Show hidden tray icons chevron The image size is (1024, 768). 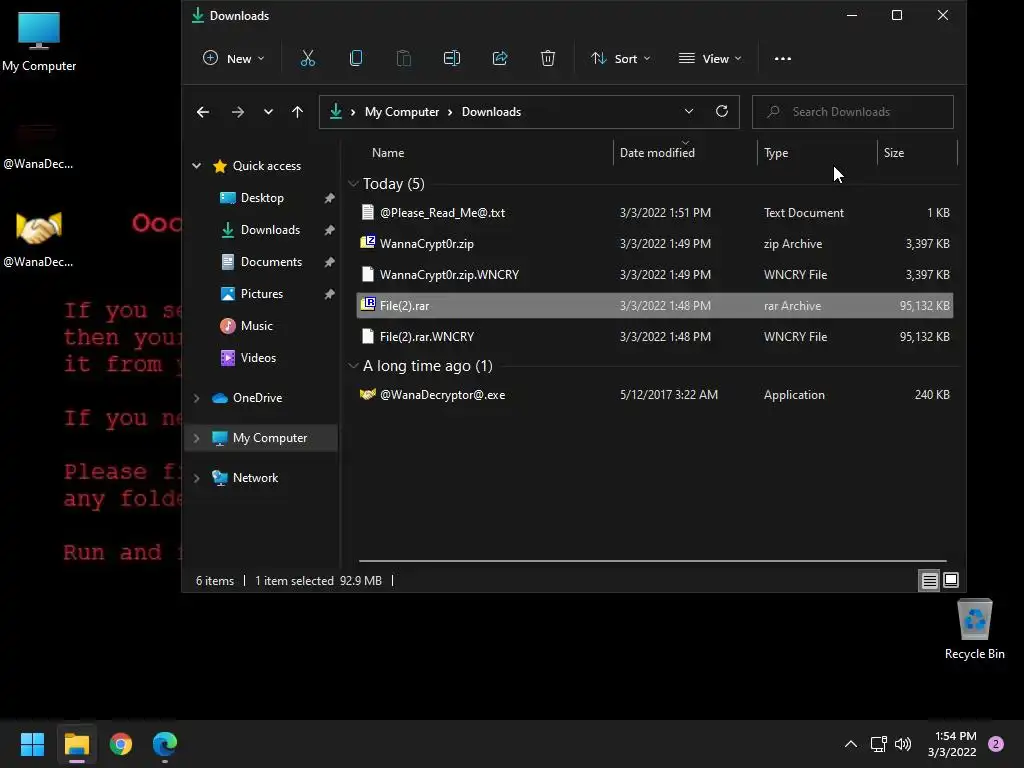point(851,744)
